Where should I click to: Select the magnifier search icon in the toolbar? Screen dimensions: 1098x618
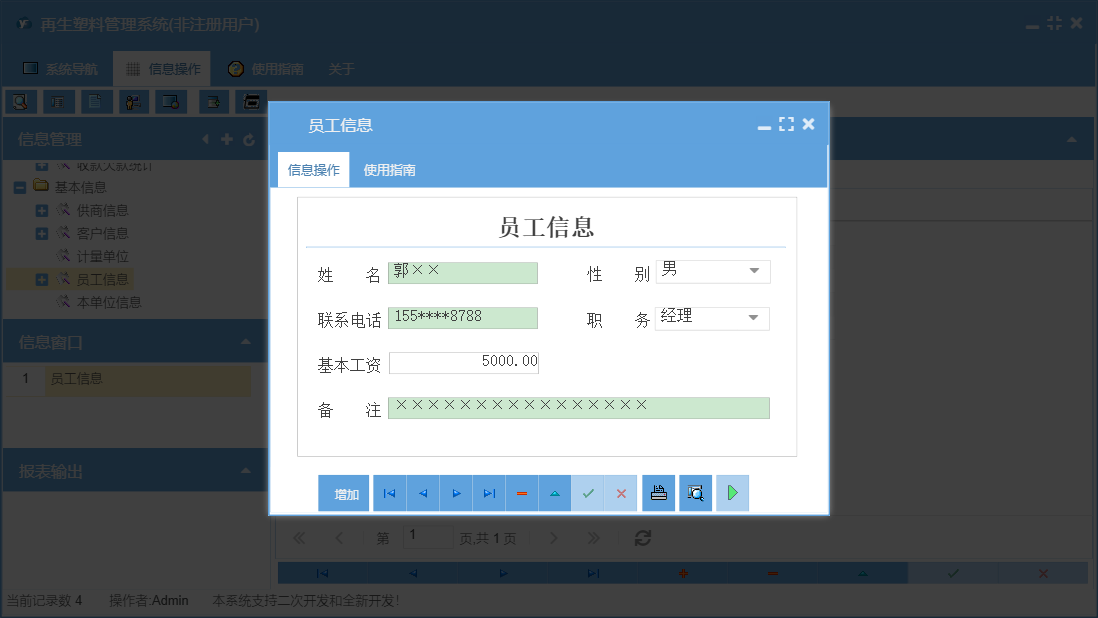point(20,101)
